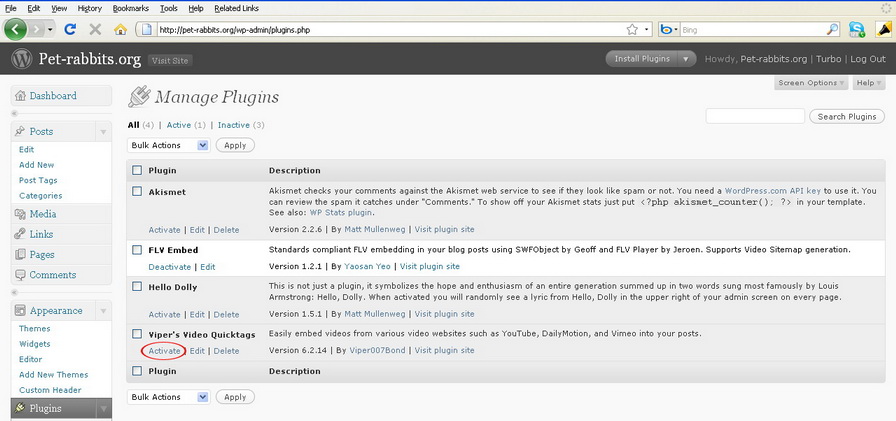Filter plugins by Inactive
This screenshot has width=896, height=421.
(x=234, y=125)
